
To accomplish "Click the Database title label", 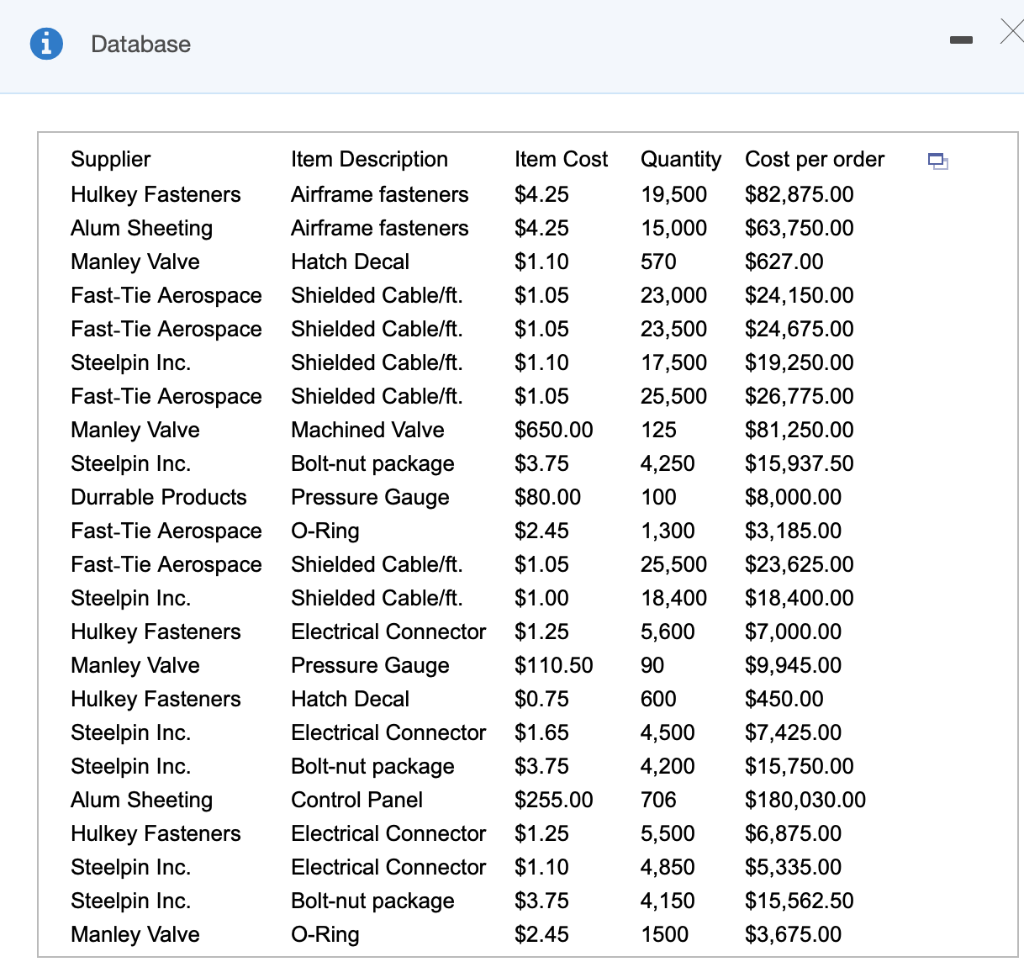I will coord(140,44).
